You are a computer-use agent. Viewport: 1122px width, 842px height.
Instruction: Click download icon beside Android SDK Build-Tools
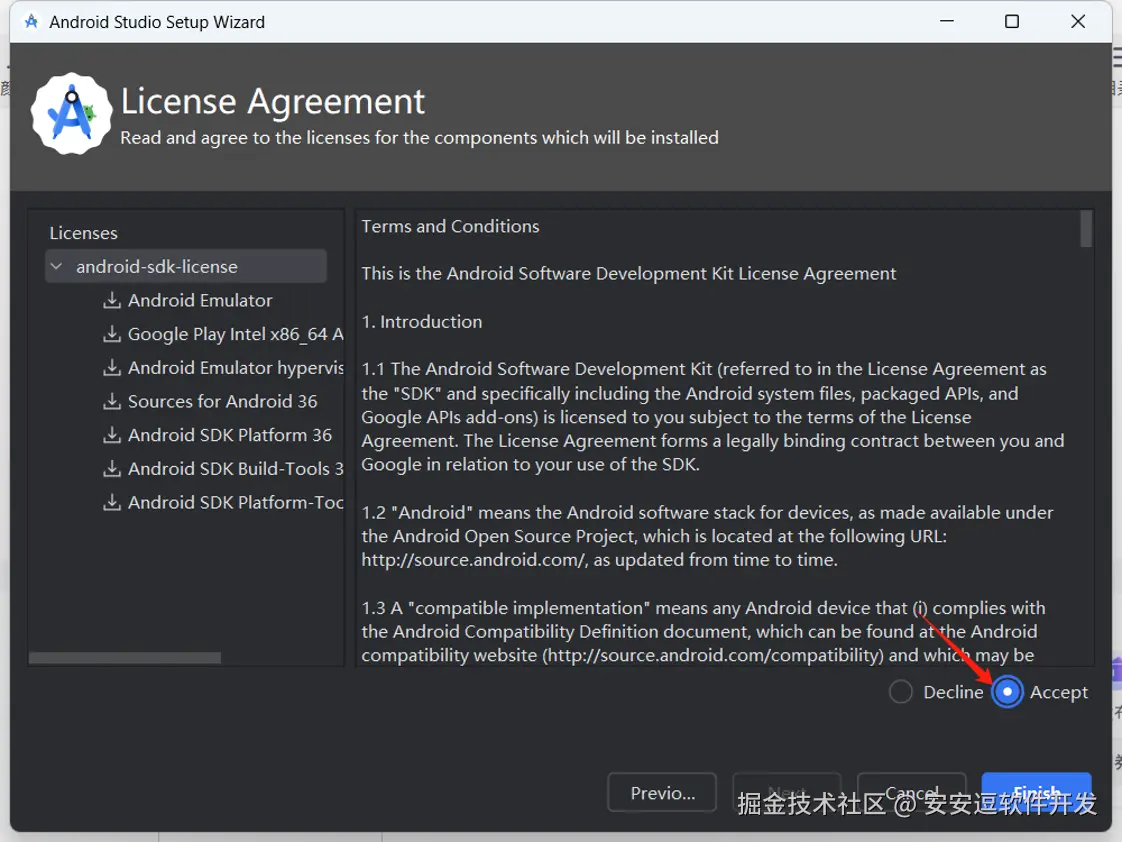111,469
